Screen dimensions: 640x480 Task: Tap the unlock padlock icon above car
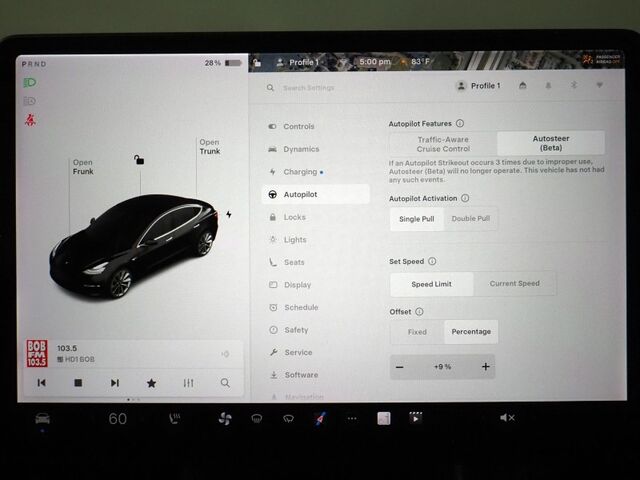pyautogui.click(x=139, y=160)
